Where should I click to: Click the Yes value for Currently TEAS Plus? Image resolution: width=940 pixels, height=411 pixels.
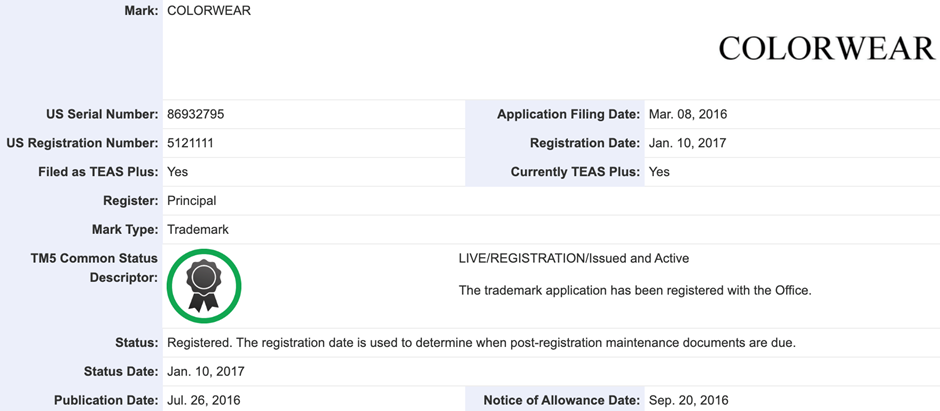click(658, 172)
